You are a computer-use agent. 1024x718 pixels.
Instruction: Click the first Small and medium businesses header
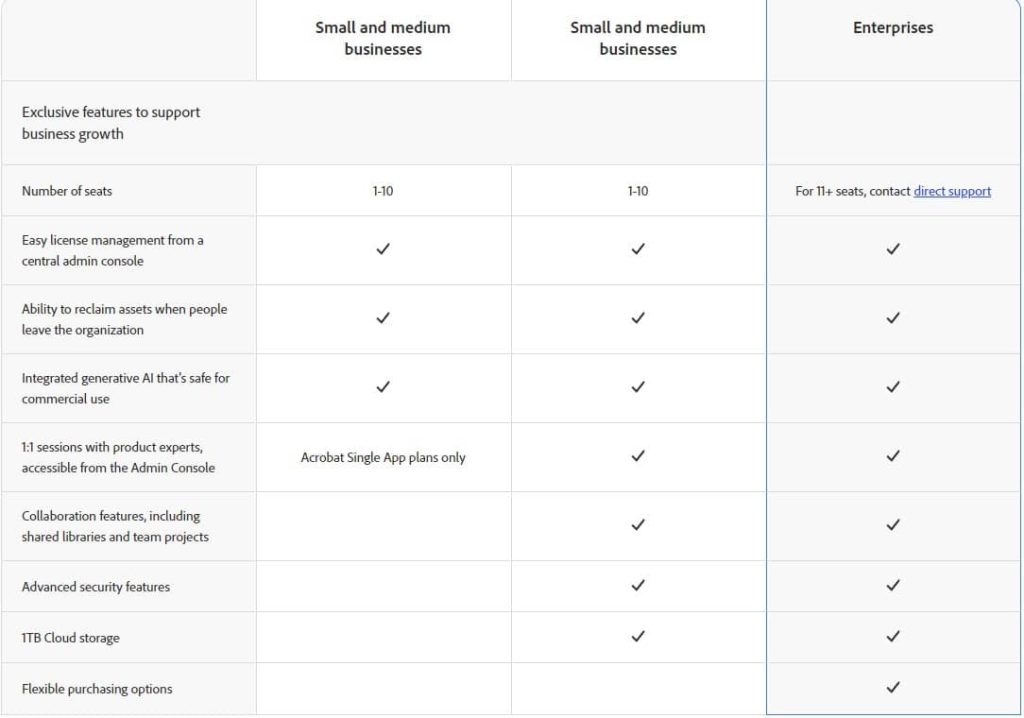pyautogui.click(x=383, y=38)
